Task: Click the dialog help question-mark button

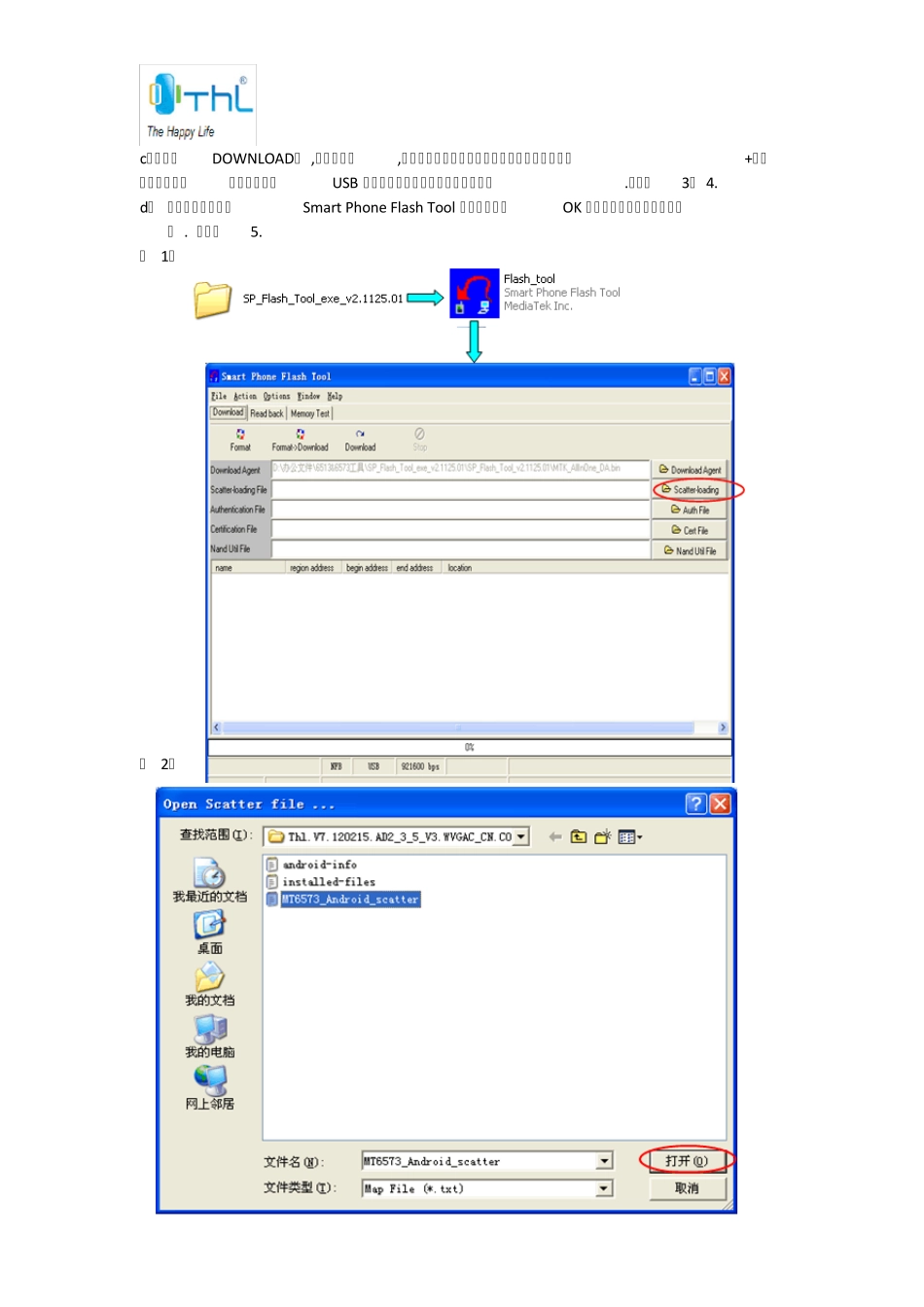Action: click(695, 803)
